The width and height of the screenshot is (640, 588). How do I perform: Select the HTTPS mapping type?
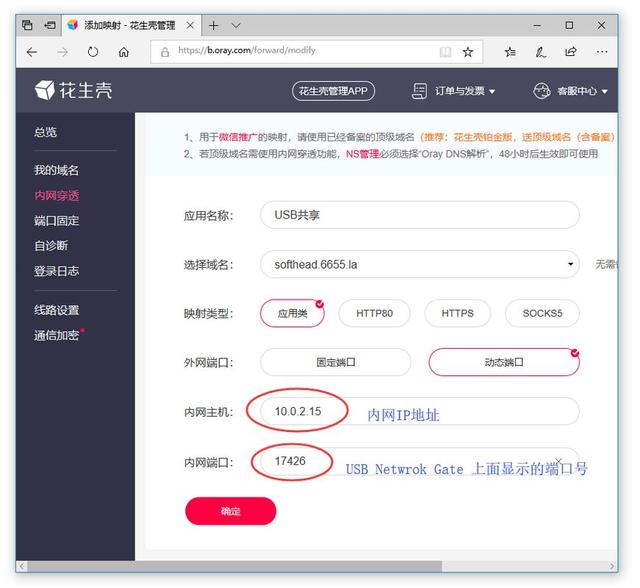(457, 313)
